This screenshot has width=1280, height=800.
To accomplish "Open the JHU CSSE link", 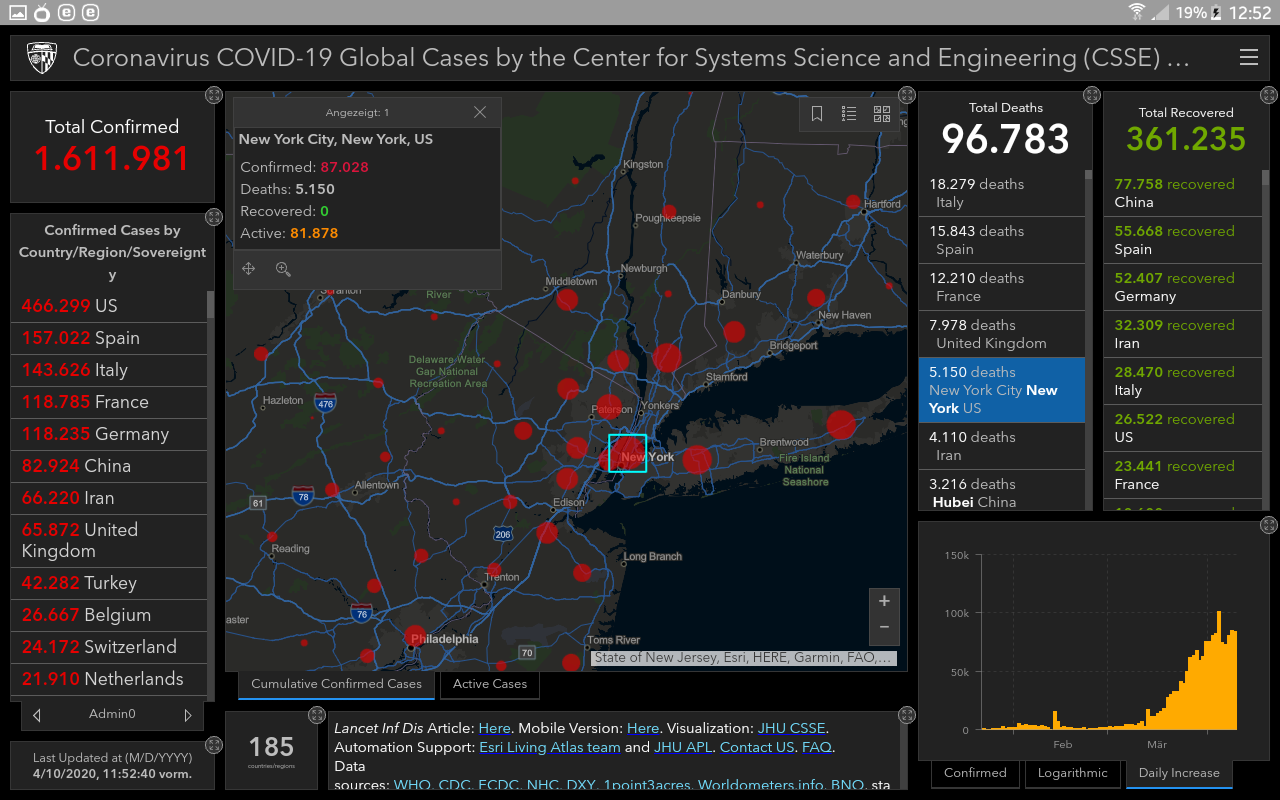I will [x=792, y=728].
